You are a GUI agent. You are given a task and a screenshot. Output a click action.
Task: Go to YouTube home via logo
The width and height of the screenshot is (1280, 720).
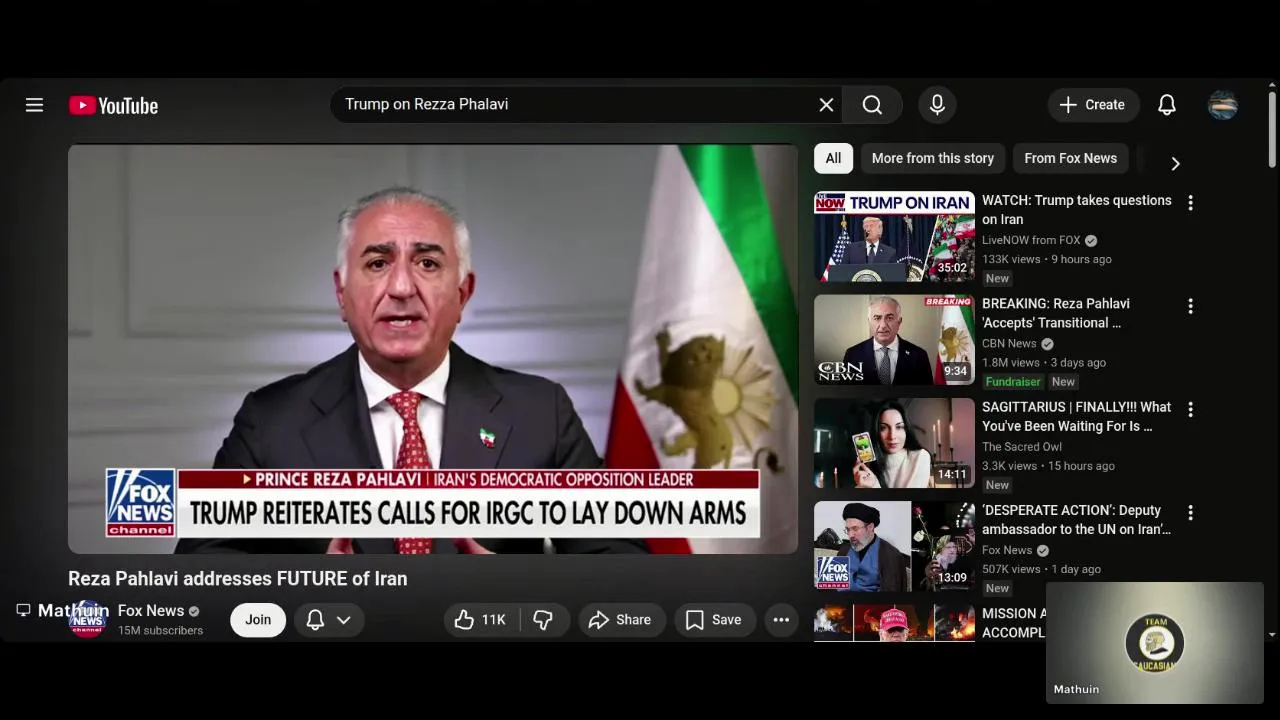coord(113,105)
